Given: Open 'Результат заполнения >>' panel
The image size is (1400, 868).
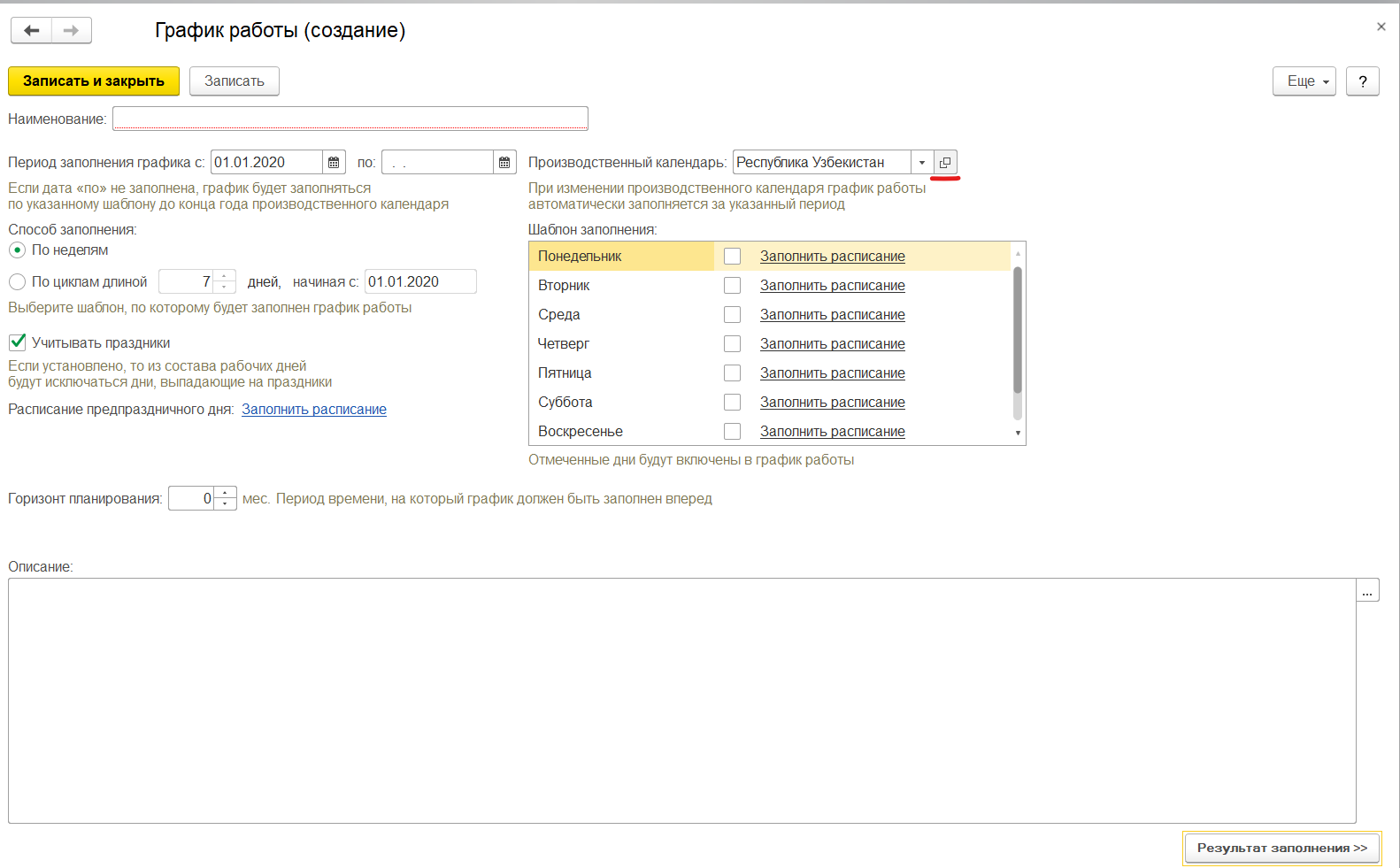Looking at the screenshot, I should pos(1282,848).
